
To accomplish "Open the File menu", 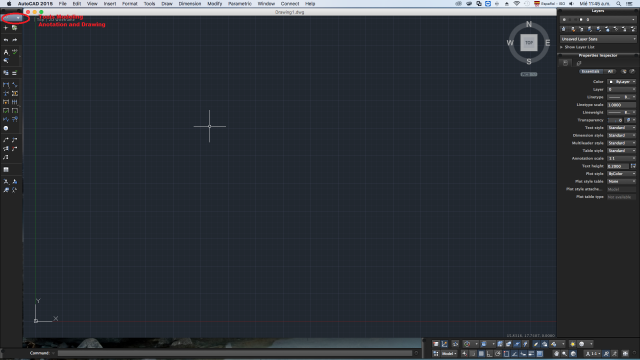I will click(x=62, y=4).
